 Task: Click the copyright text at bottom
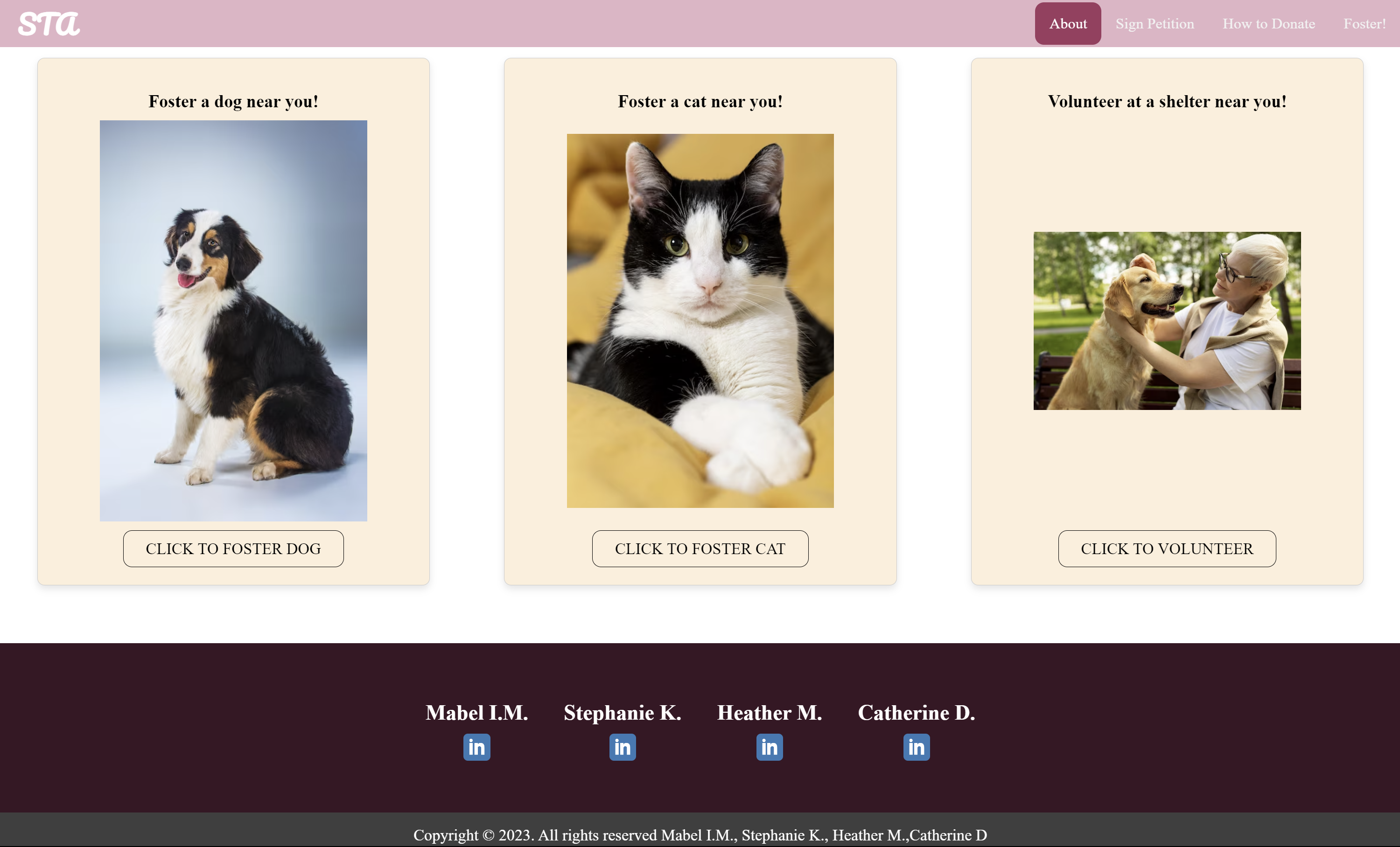700,834
